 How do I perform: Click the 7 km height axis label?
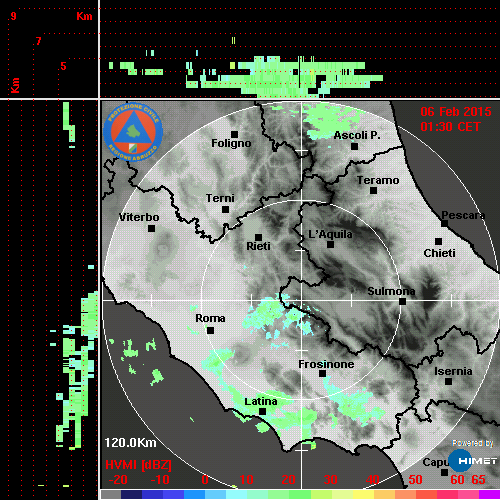(x=39, y=41)
